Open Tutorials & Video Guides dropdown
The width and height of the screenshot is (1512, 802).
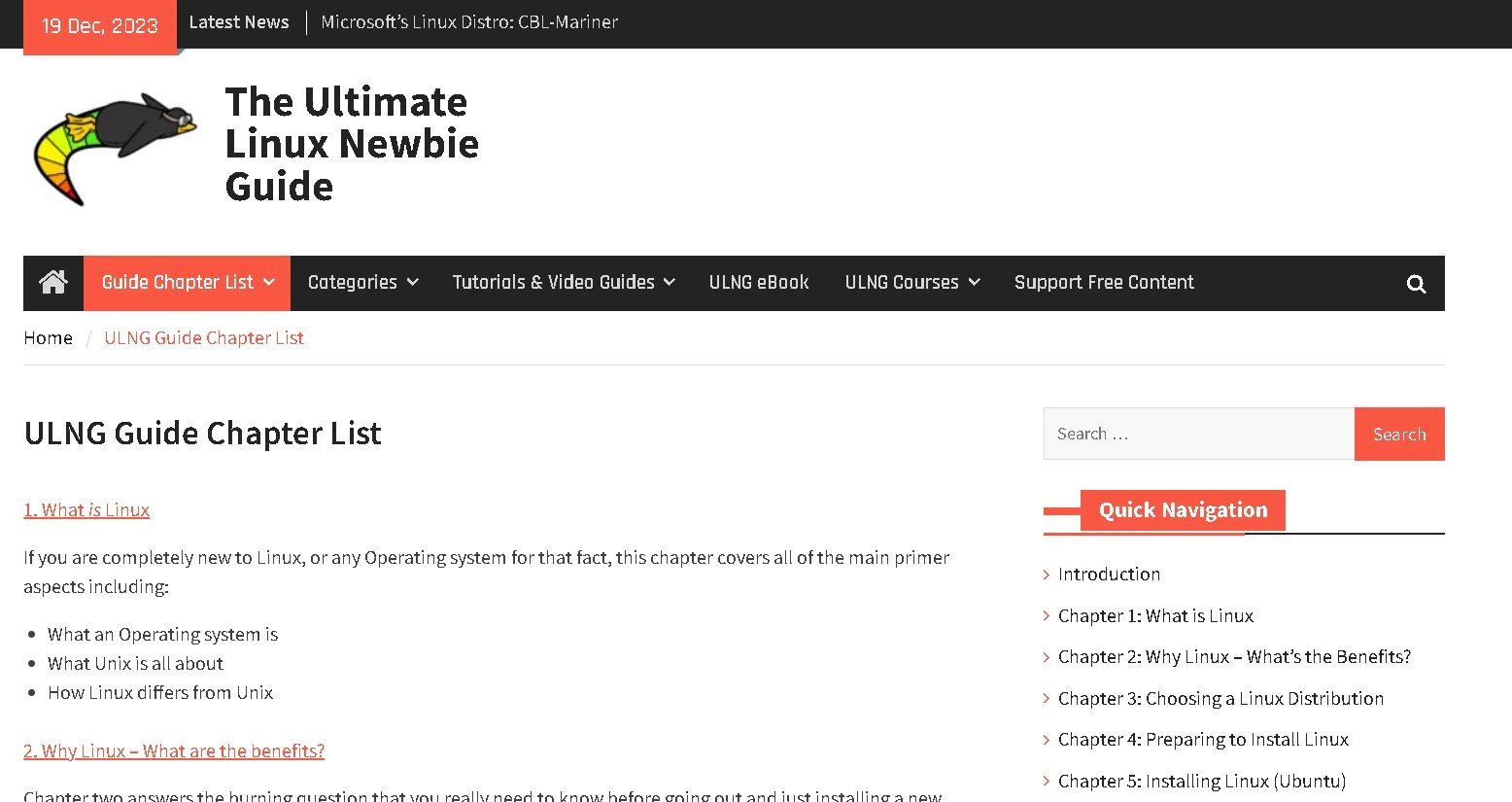(563, 283)
